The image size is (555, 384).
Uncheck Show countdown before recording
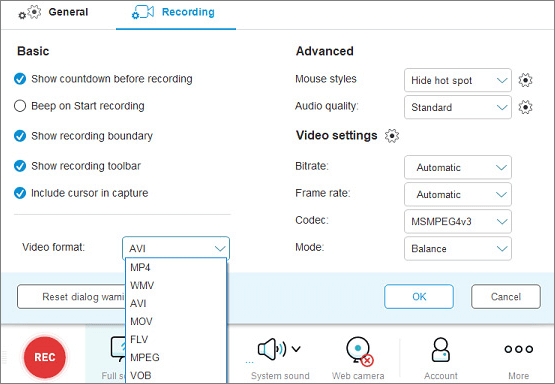[x=20, y=79]
